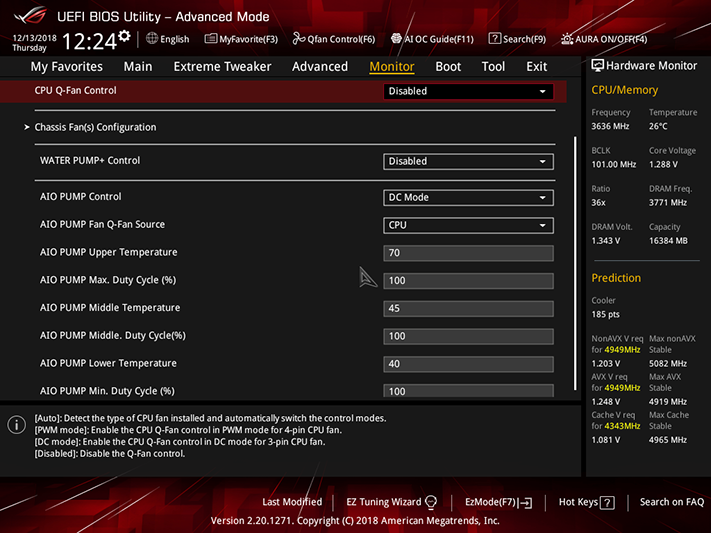711x533 pixels.
Task: Open AIO PUMP Control DC Mode dropdown
Action: 468,197
